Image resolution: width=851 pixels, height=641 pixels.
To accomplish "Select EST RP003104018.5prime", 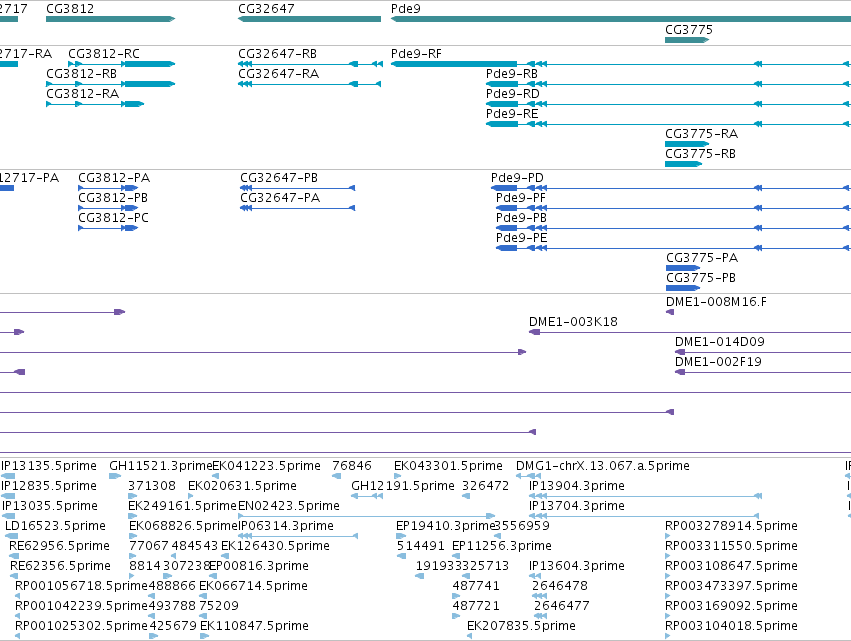I will point(731,626).
